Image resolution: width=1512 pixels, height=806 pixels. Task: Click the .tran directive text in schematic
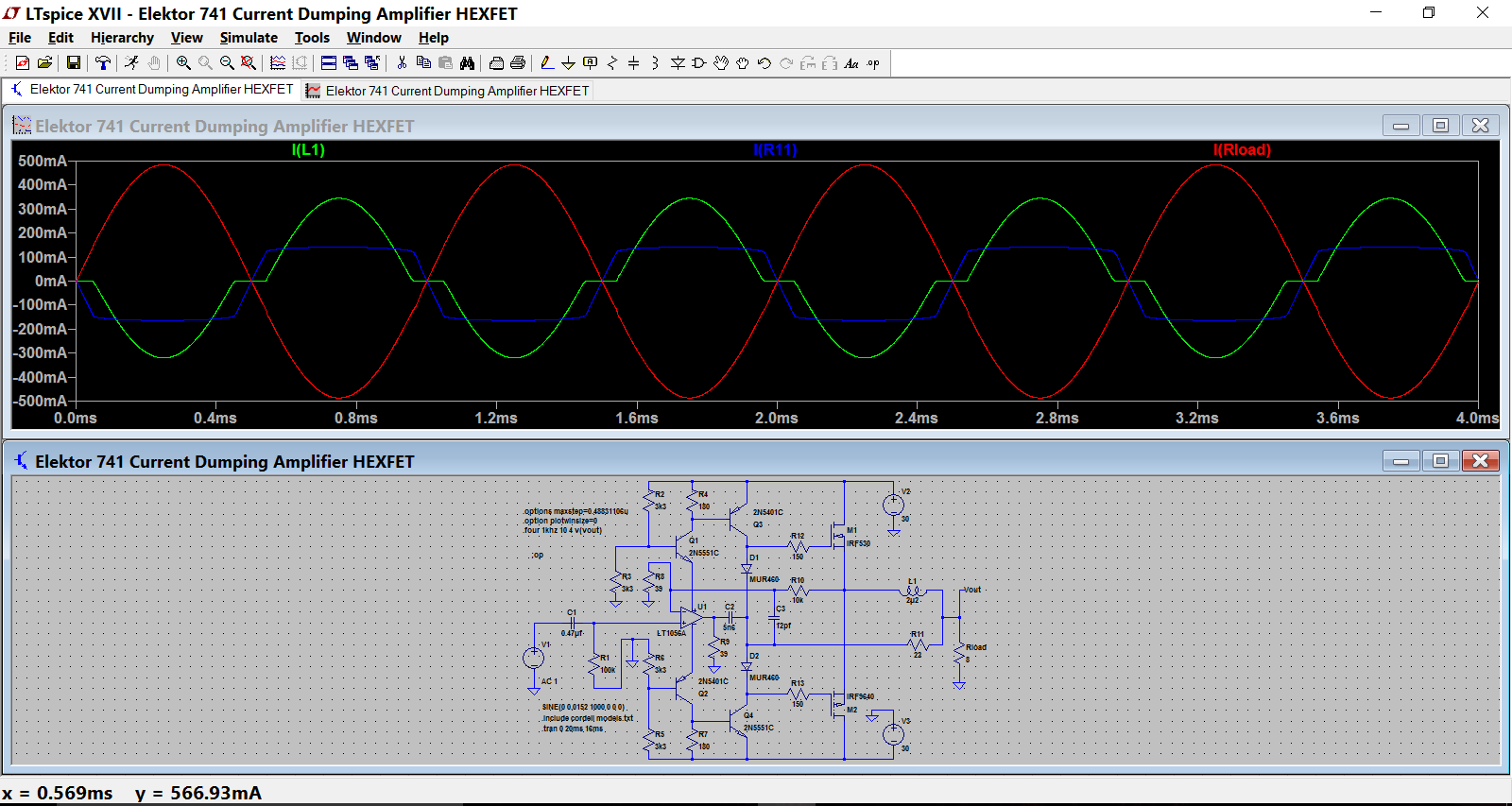point(574,729)
